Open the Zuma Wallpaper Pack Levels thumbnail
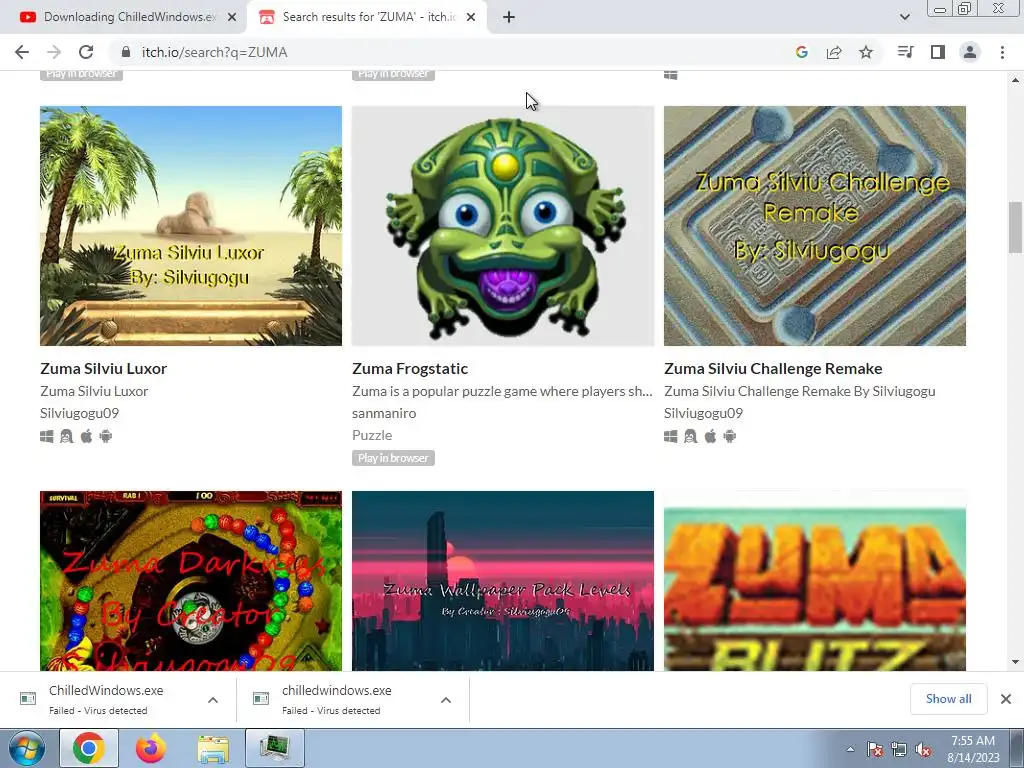1024x768 pixels. click(x=503, y=581)
